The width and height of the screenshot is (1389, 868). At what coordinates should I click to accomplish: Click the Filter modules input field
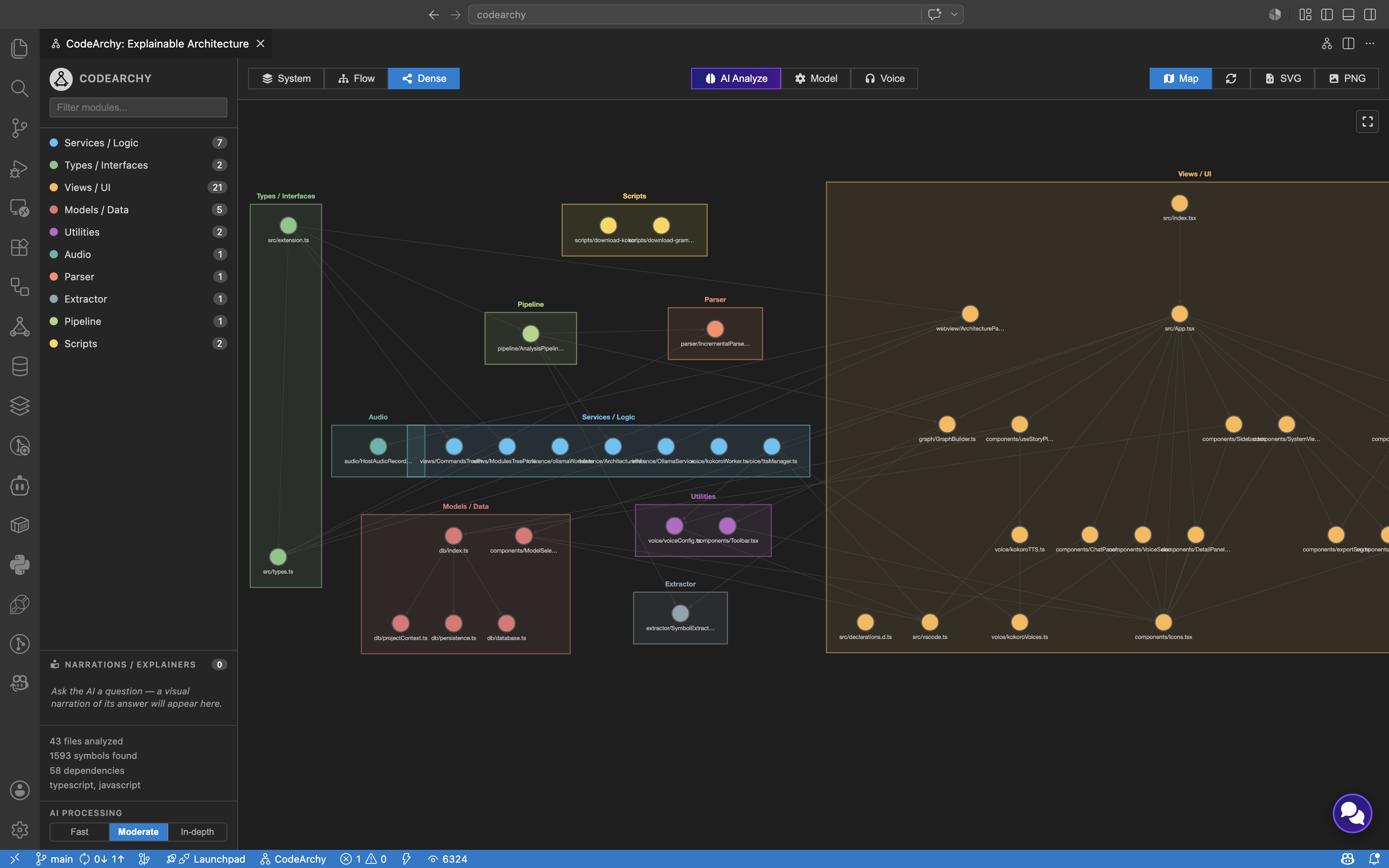tap(138, 107)
